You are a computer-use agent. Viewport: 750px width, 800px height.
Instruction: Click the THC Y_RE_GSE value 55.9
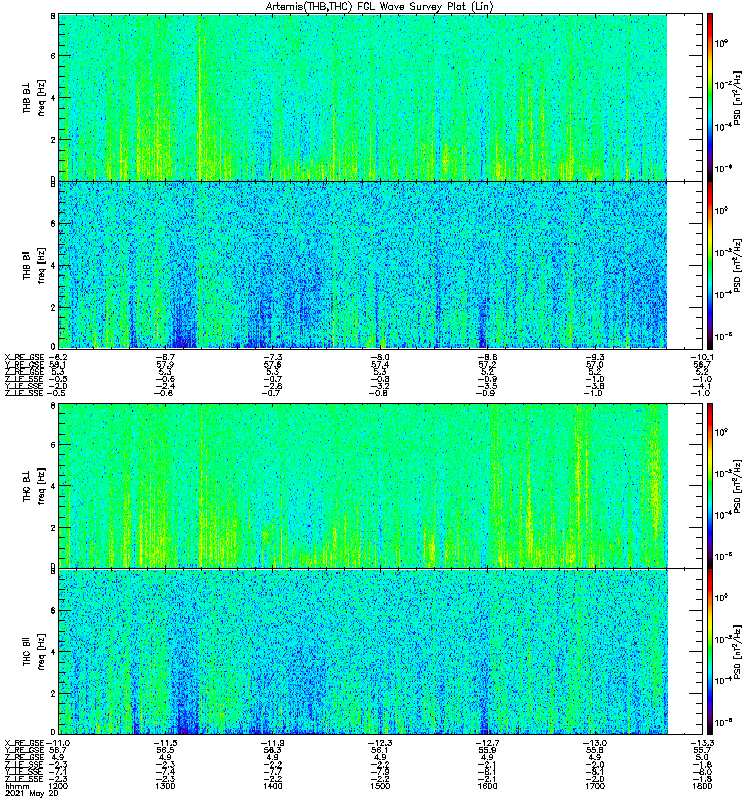pyautogui.click(x=487, y=751)
